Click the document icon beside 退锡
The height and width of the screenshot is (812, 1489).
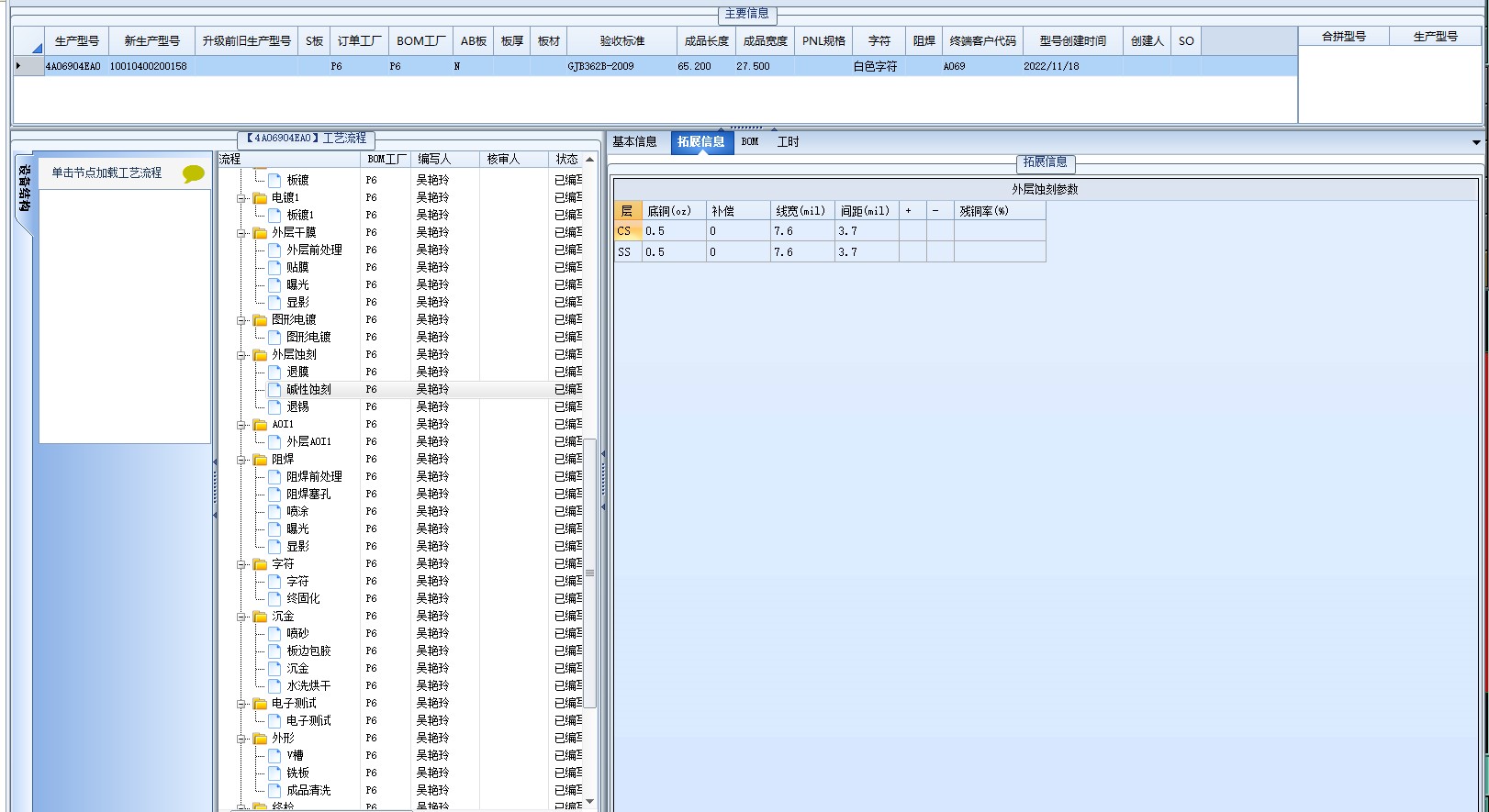click(x=274, y=406)
